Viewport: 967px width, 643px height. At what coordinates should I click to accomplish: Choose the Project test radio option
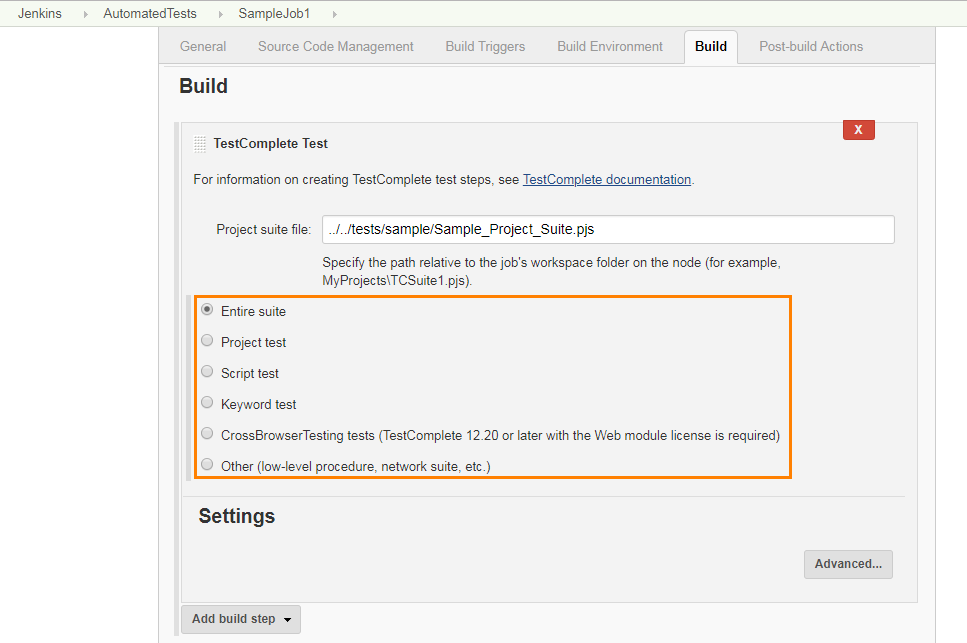207,340
